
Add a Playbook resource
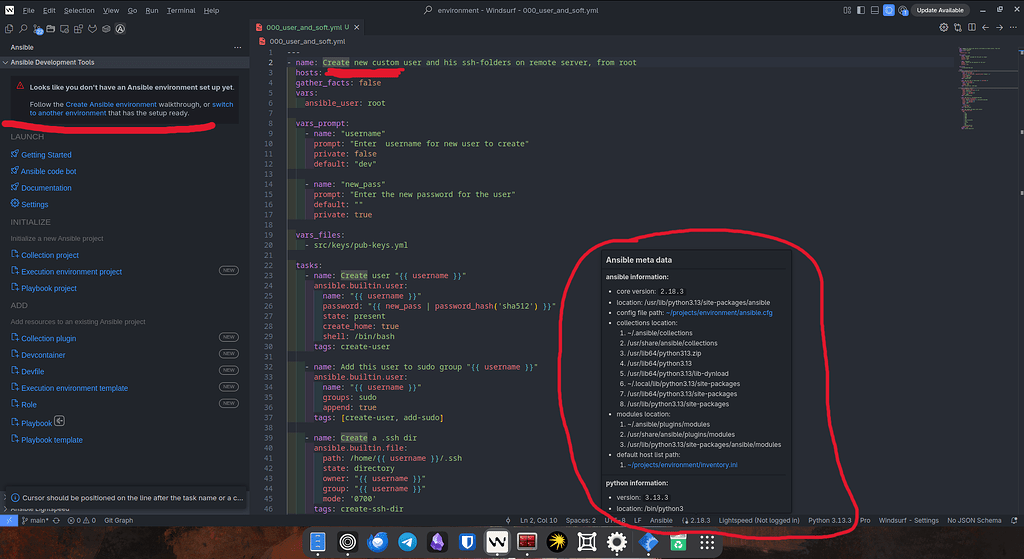(36, 423)
